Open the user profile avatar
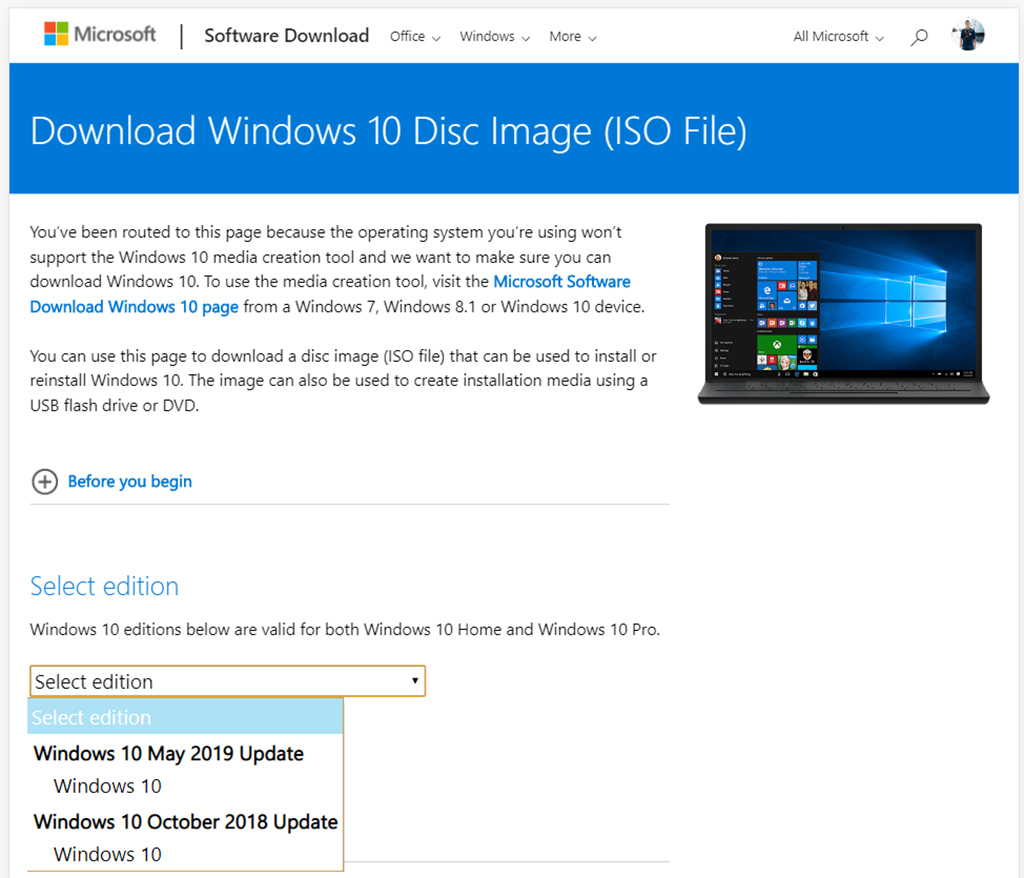The height and width of the screenshot is (878, 1024). click(x=968, y=35)
